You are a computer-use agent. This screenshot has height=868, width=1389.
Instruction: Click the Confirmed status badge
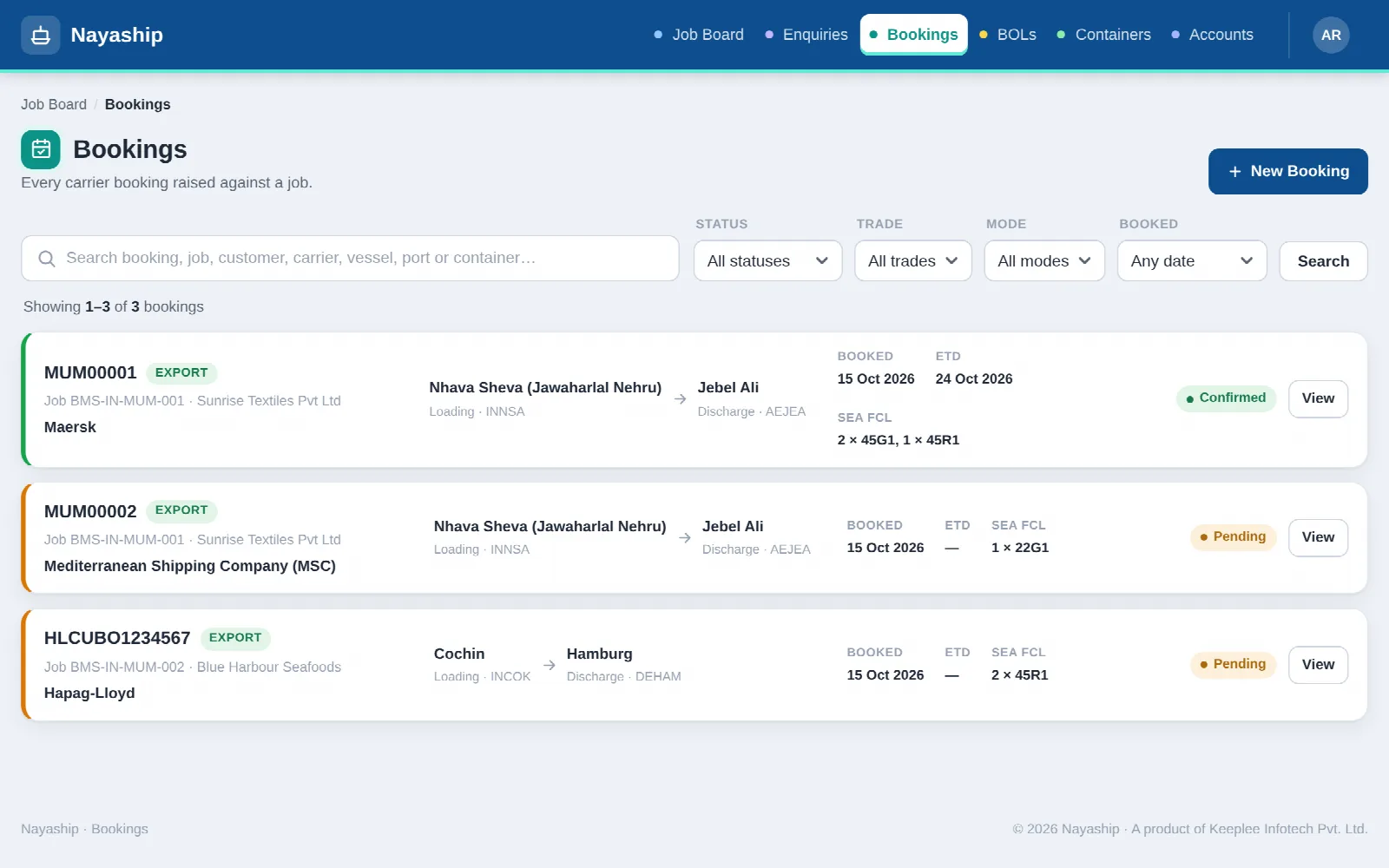[x=1226, y=398]
